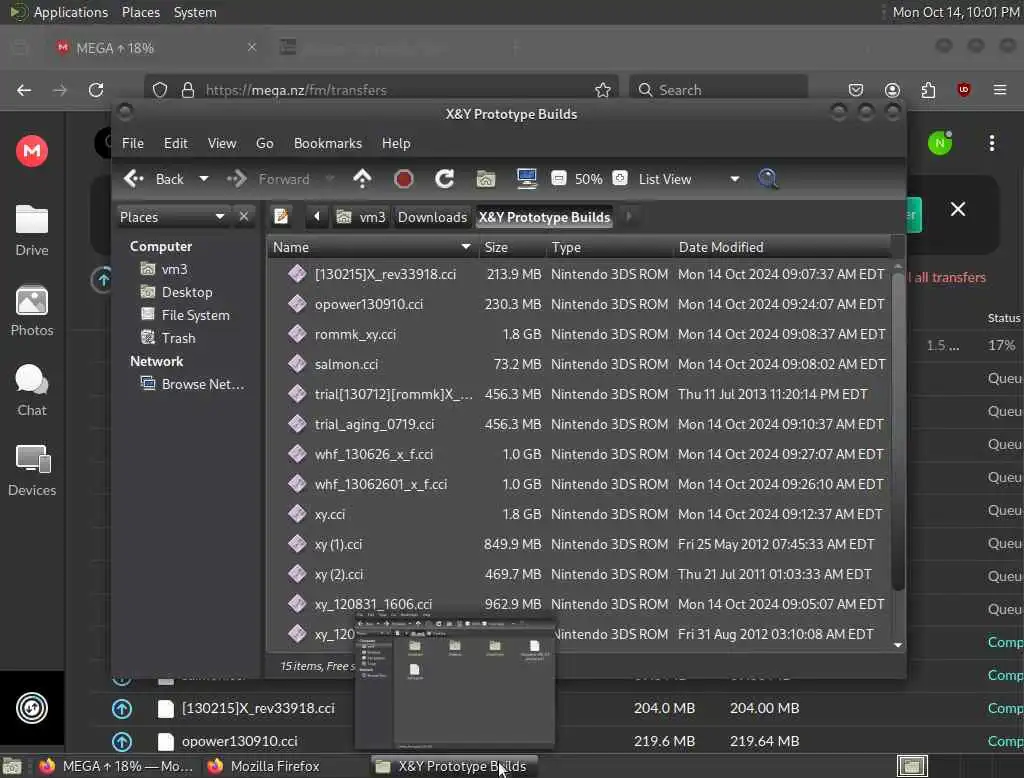1024x778 pixels.
Task: Open the View menu
Action: tap(222, 143)
